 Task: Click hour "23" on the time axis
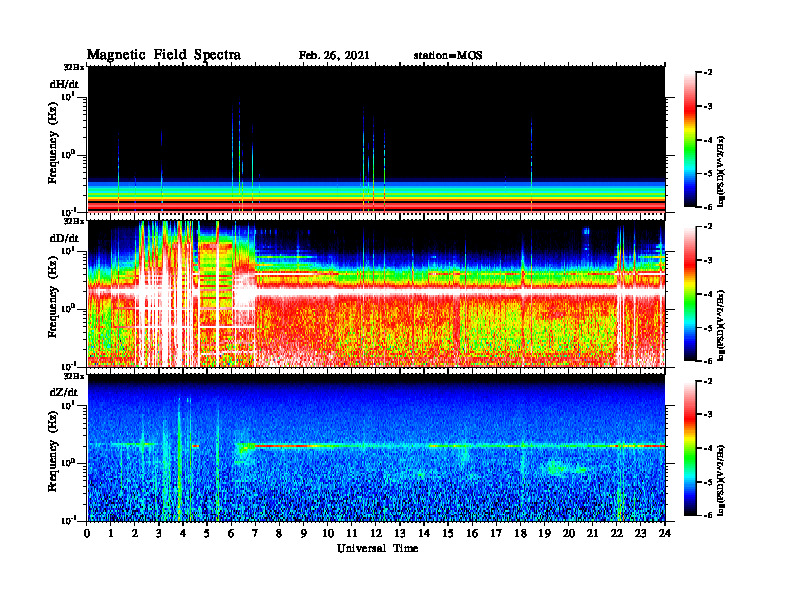point(640,534)
